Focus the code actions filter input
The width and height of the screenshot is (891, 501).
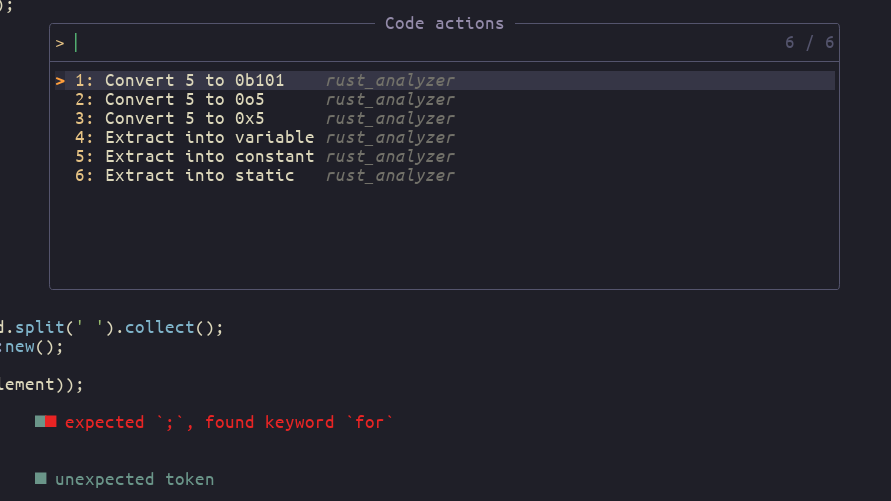pyautogui.click(x=400, y=42)
